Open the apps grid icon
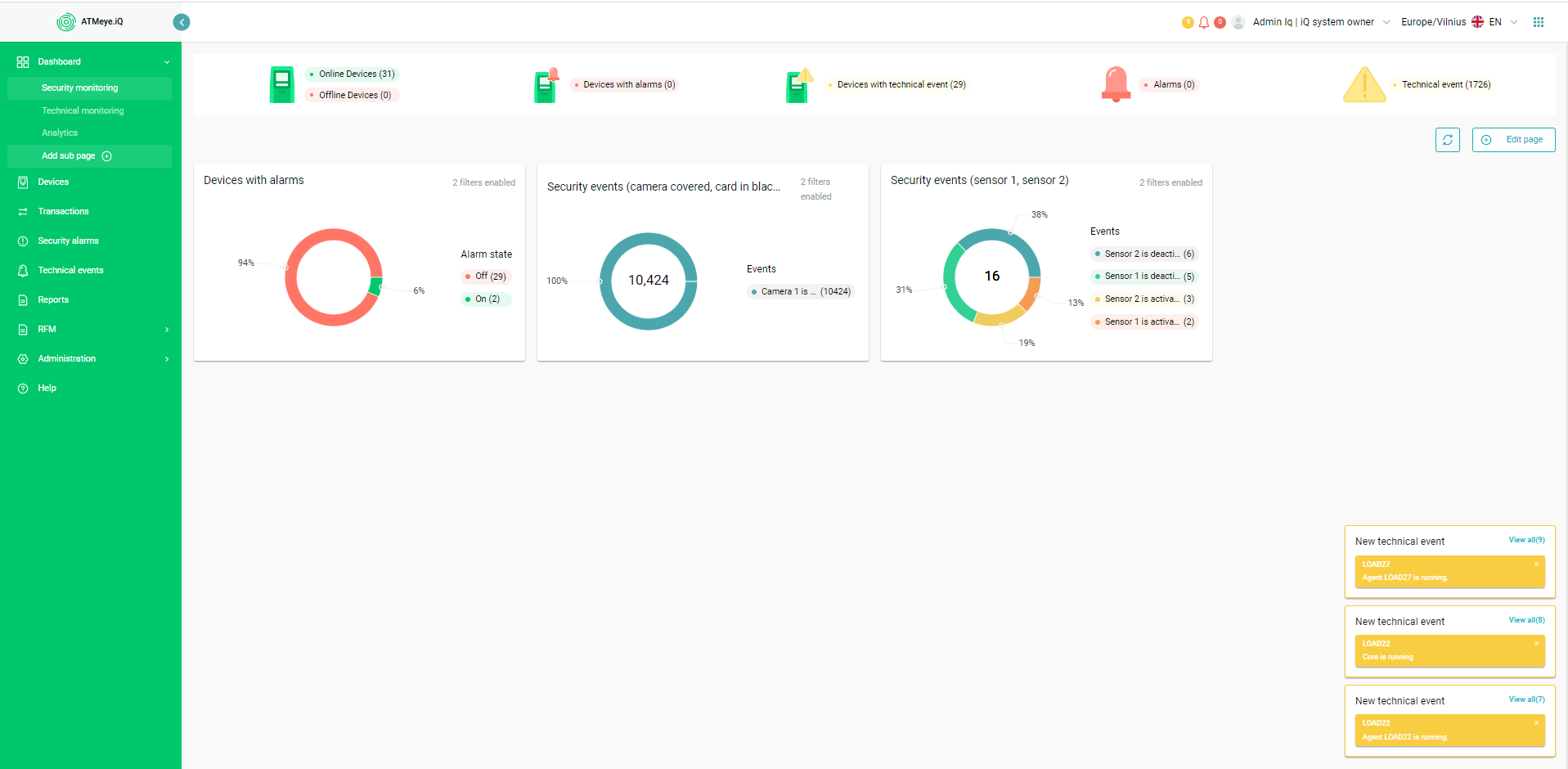 pyautogui.click(x=1538, y=22)
